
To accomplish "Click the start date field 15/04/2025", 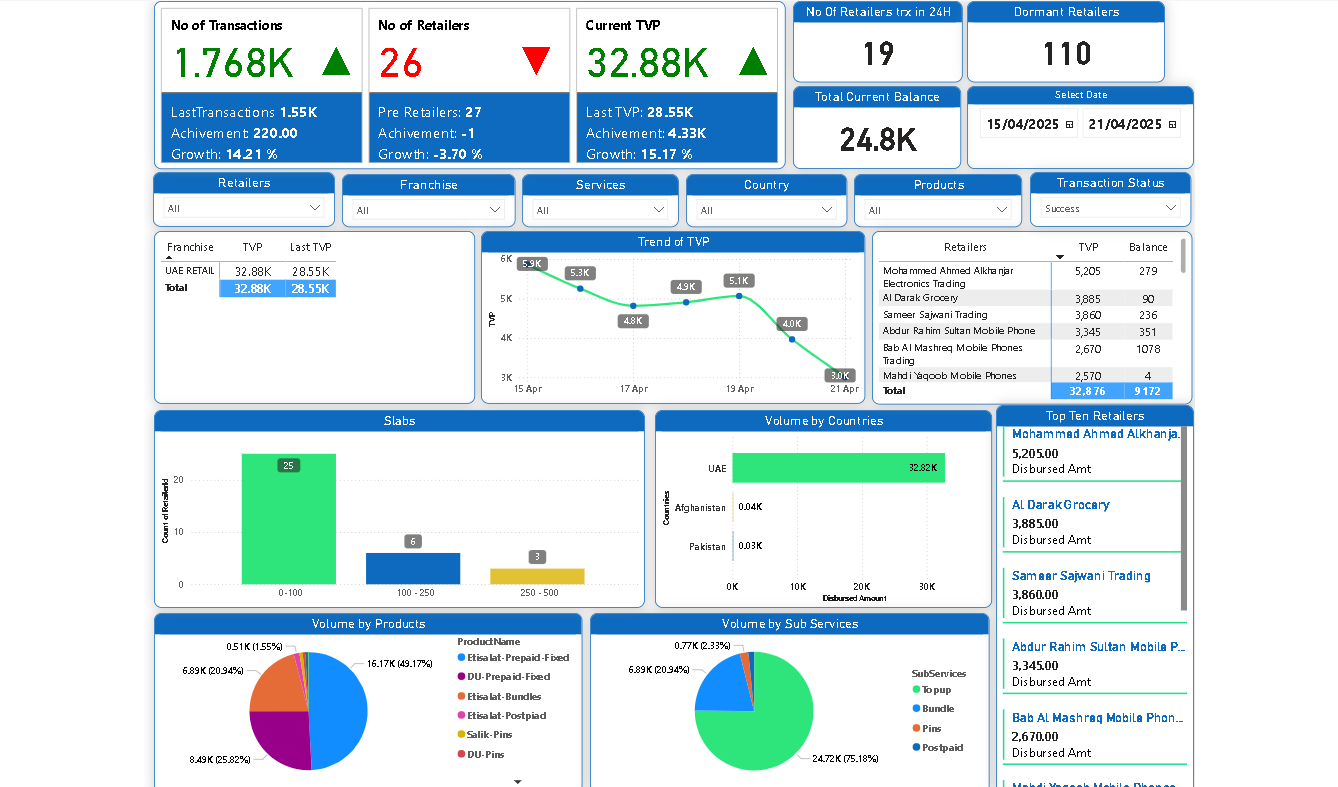I will pyautogui.click(x=1022, y=125).
